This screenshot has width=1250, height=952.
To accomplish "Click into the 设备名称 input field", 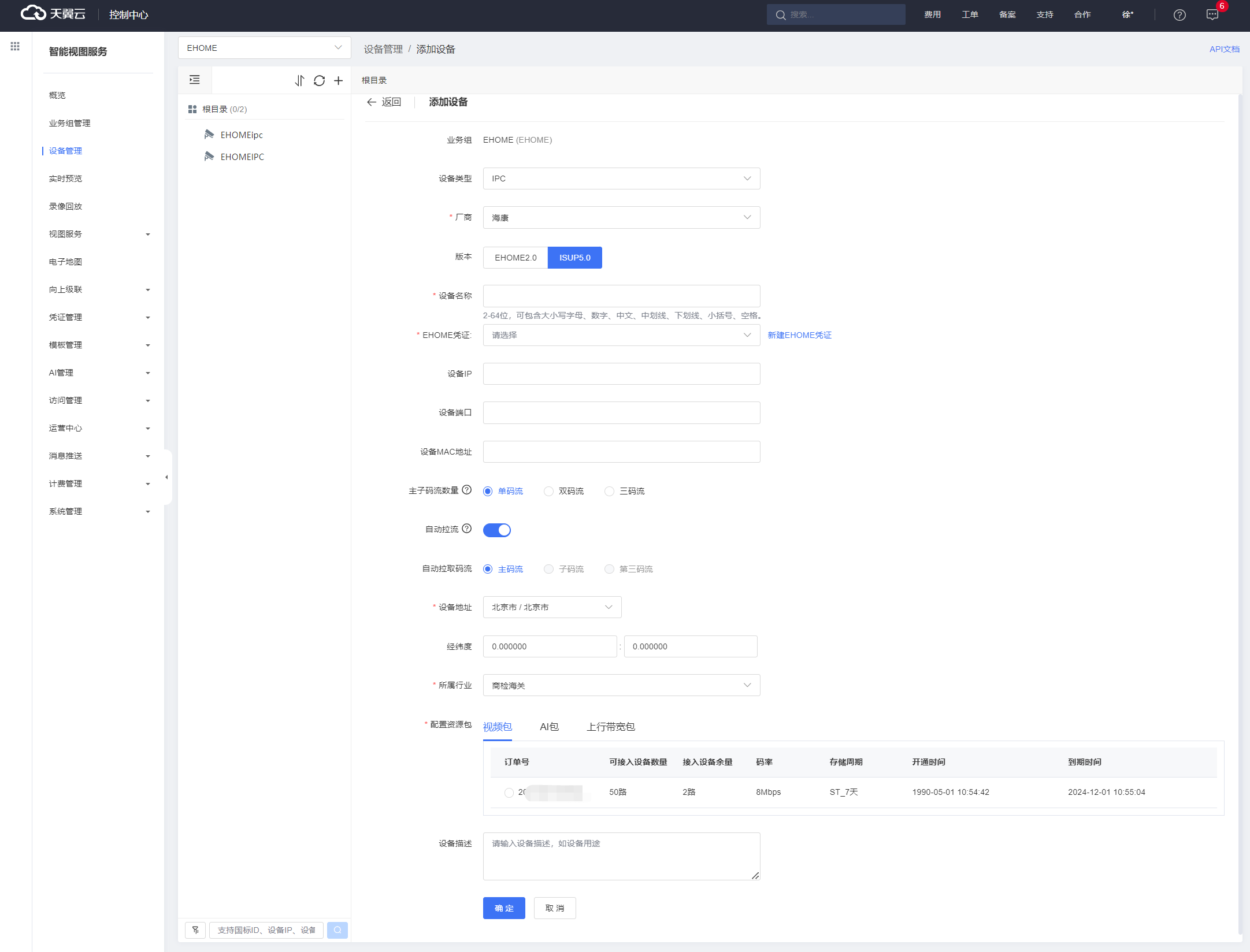I will click(621, 296).
